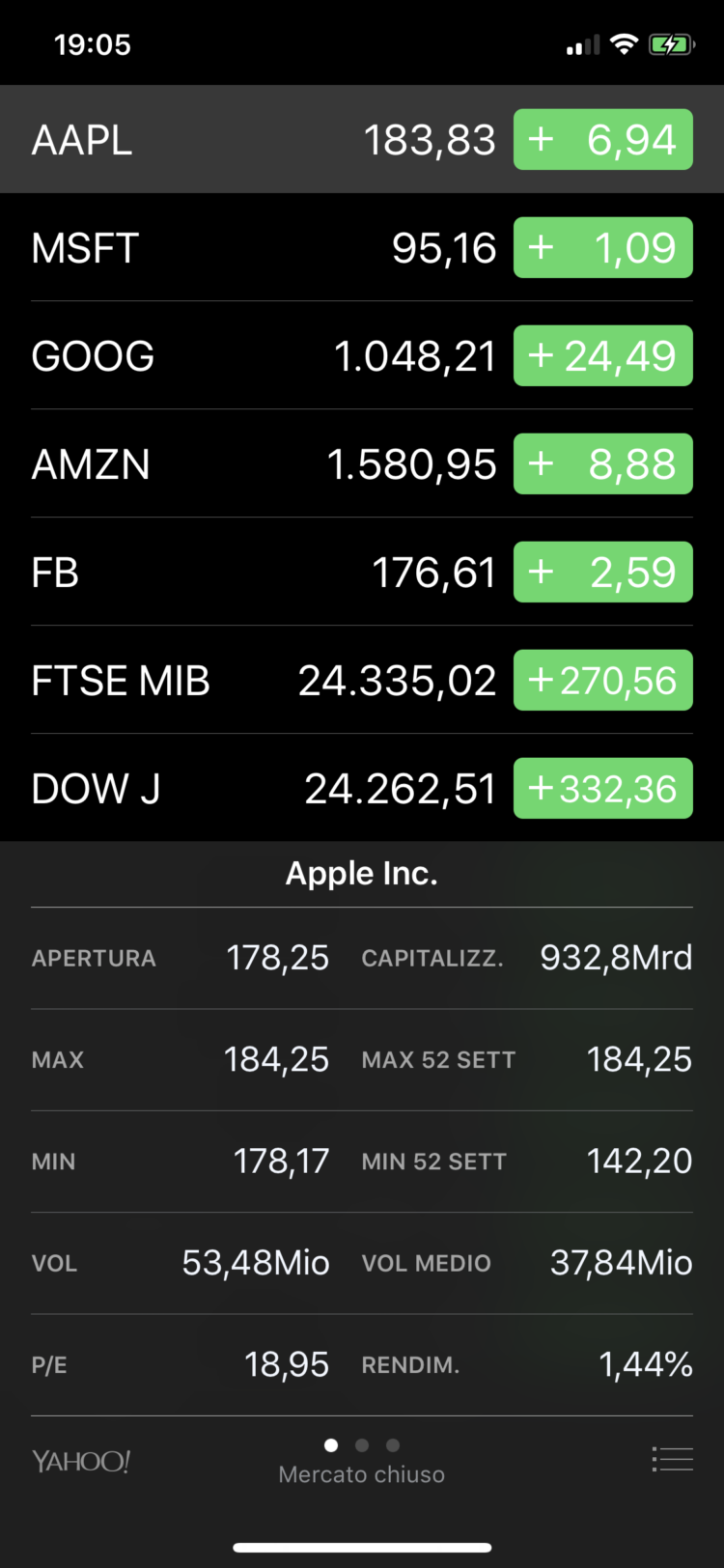
Task: Tap the cellular signal bars icon
Action: (x=582, y=45)
